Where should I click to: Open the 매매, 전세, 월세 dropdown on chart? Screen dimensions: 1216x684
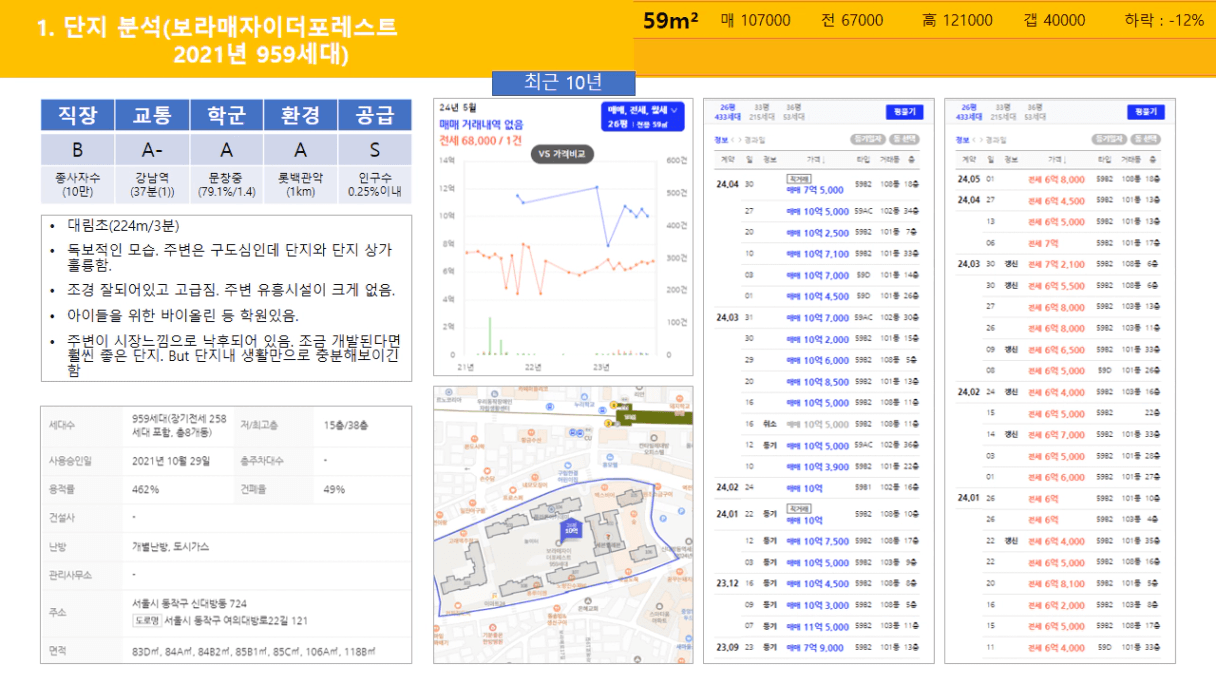click(643, 116)
